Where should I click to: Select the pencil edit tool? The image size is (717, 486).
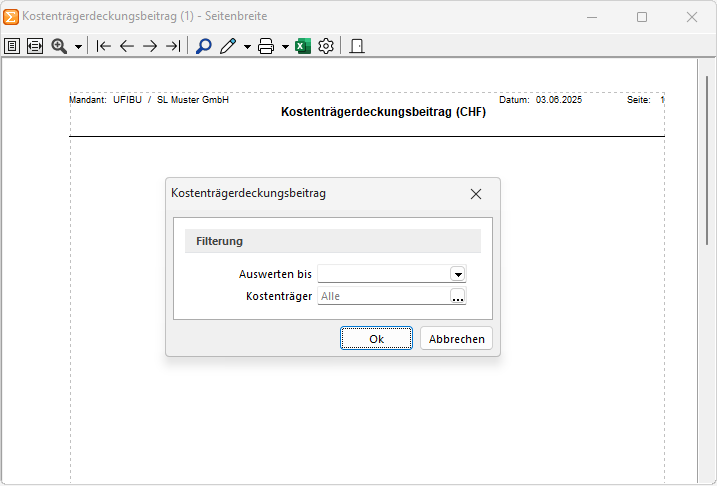point(228,46)
